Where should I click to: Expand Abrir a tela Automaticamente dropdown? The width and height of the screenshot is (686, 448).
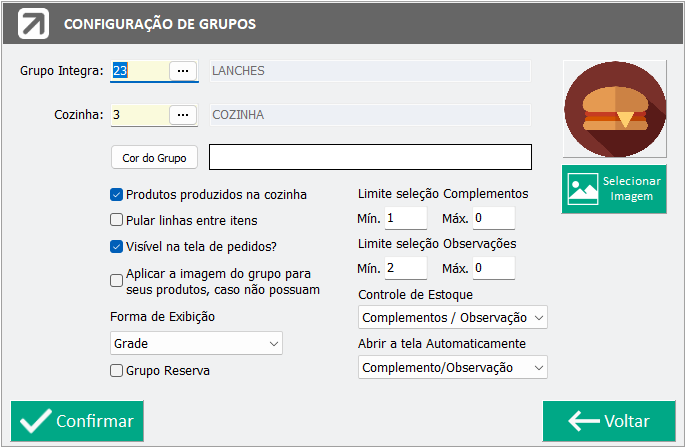coord(452,367)
